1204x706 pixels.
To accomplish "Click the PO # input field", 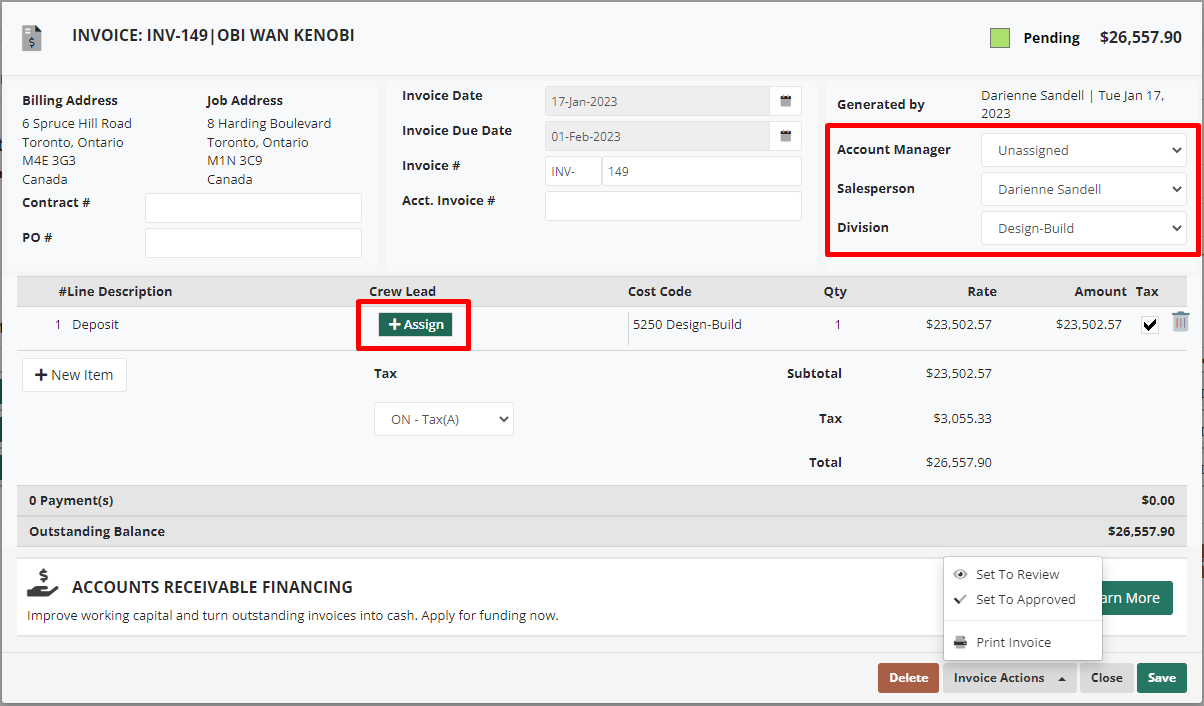I will pos(253,242).
